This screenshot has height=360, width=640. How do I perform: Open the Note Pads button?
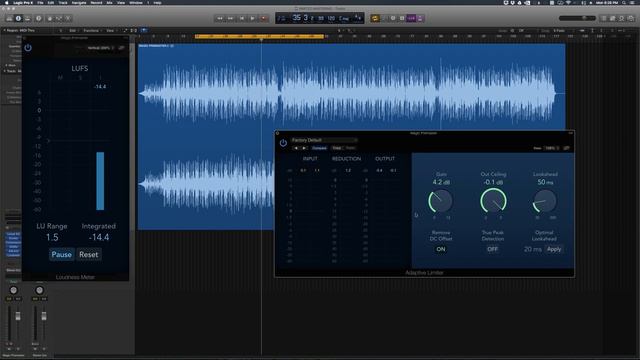tap(613, 18)
